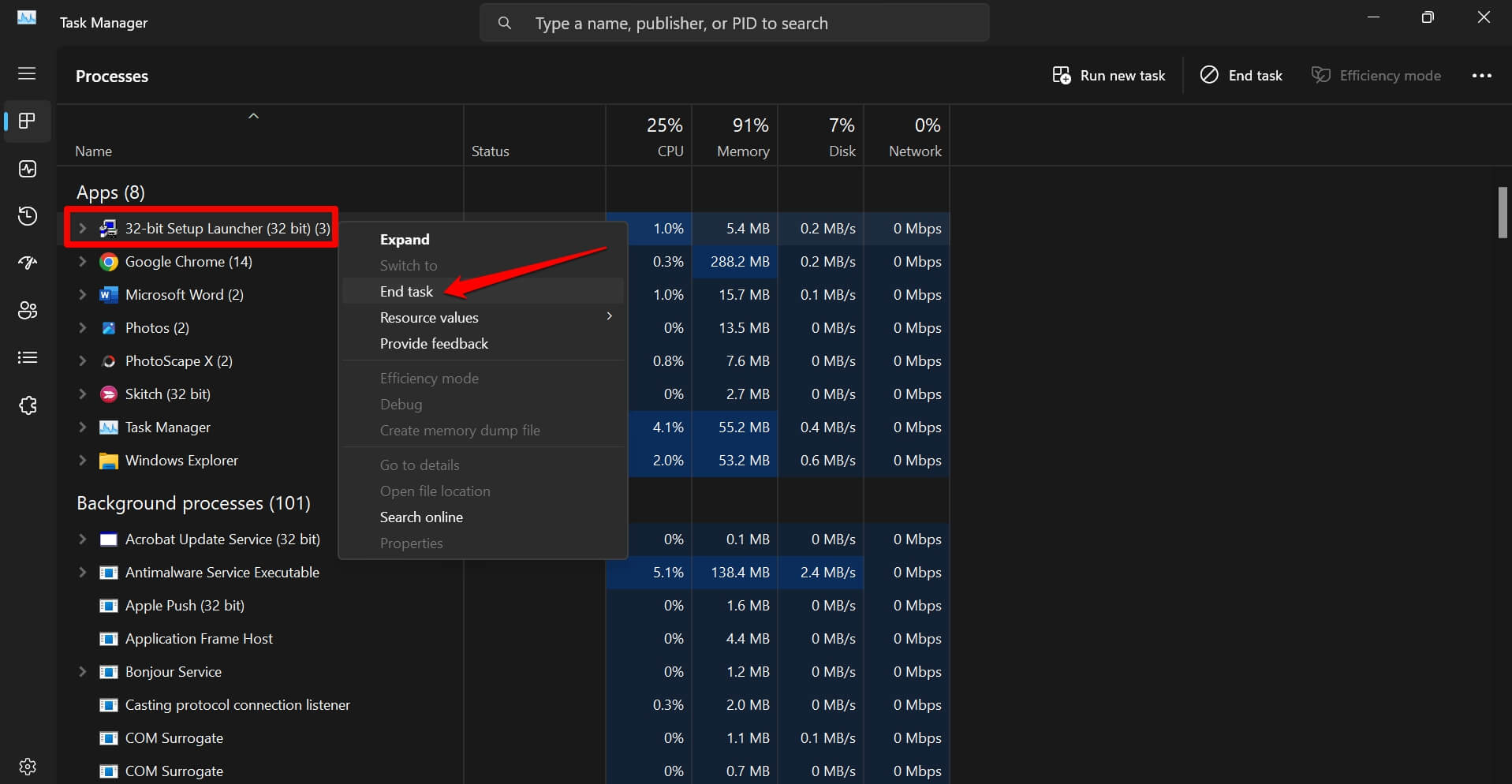
Task: Sort by the Network column header
Action: pos(907,136)
